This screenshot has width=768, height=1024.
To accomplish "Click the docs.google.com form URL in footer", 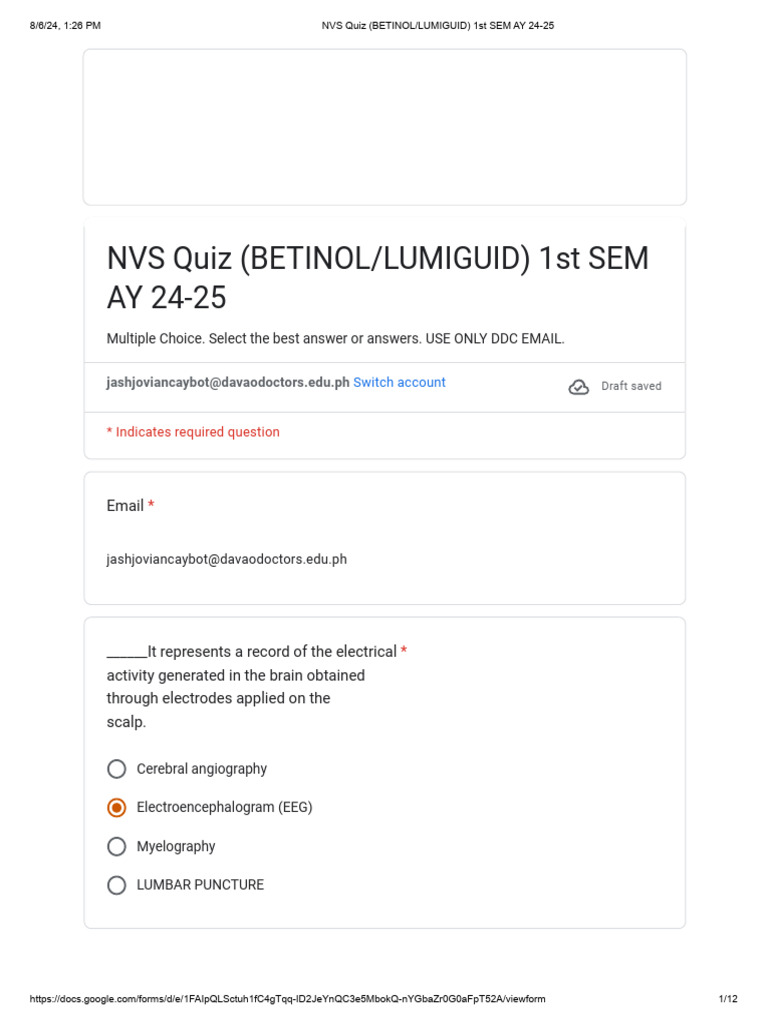I will 287,999.
